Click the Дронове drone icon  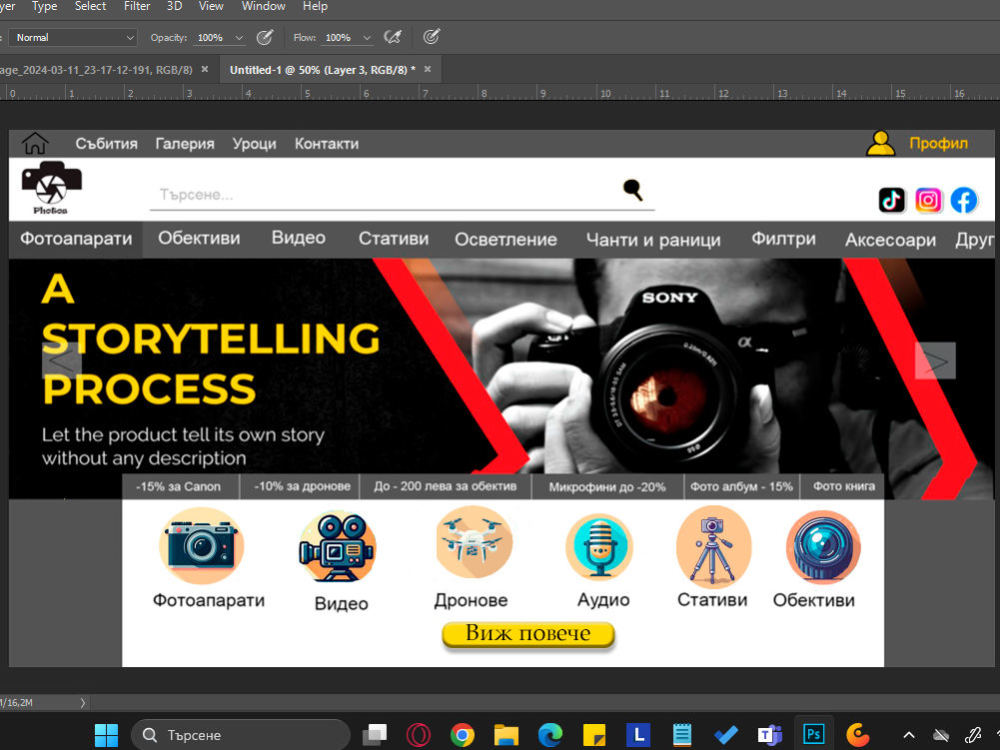click(x=473, y=543)
